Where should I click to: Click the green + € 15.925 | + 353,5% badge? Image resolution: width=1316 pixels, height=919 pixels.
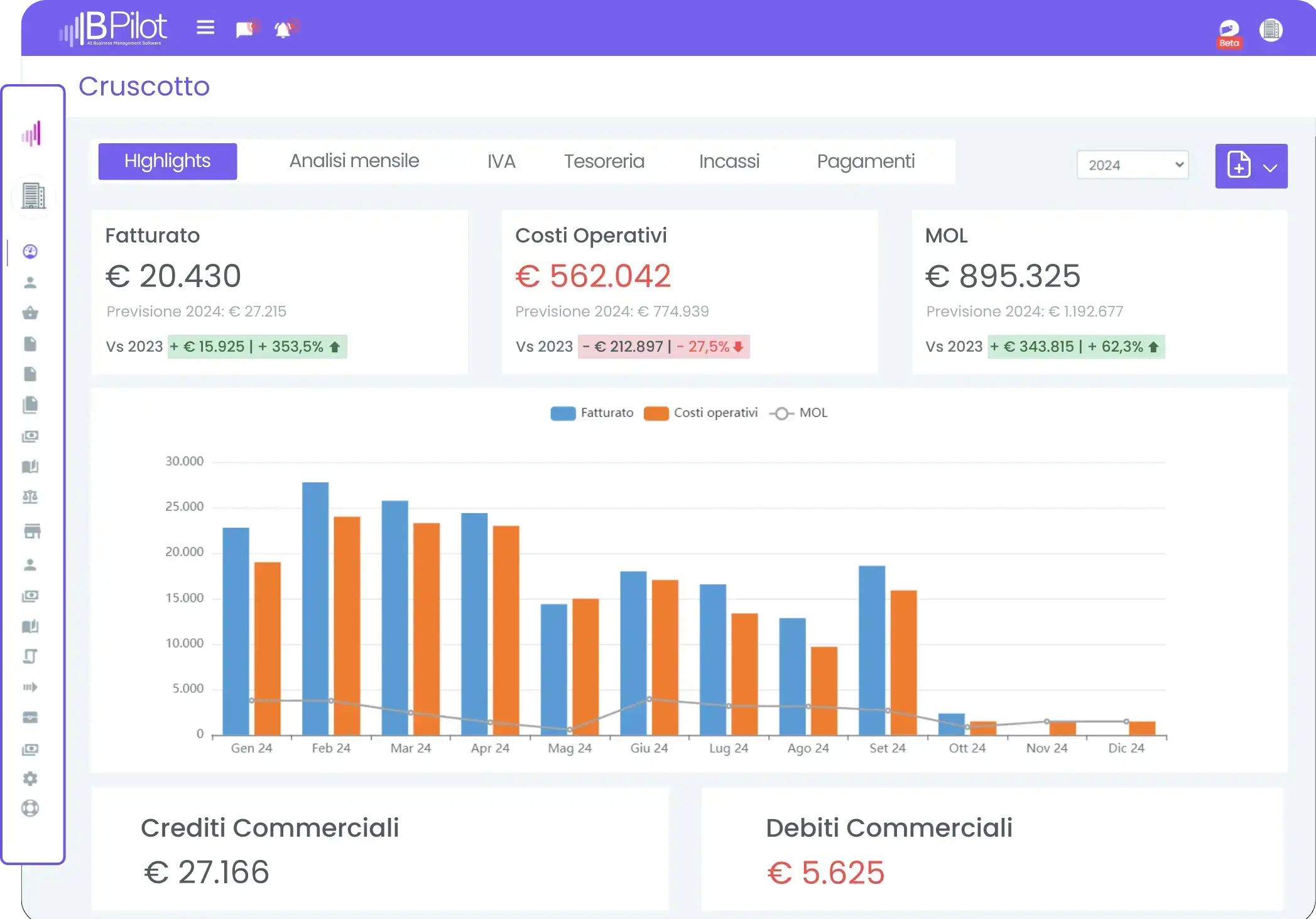coord(257,347)
